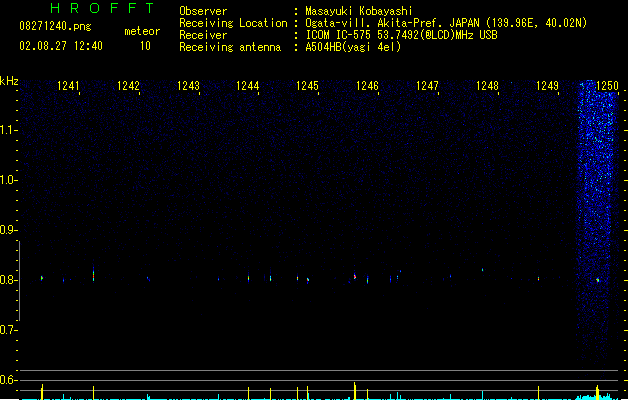Click the 1246 time marker

pos(367,86)
